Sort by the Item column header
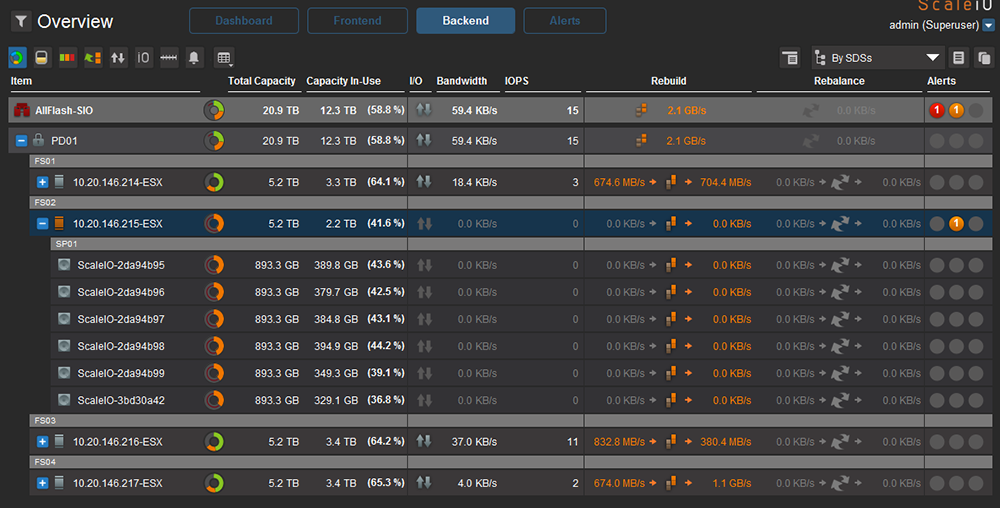The image size is (1000, 508). [x=21, y=81]
